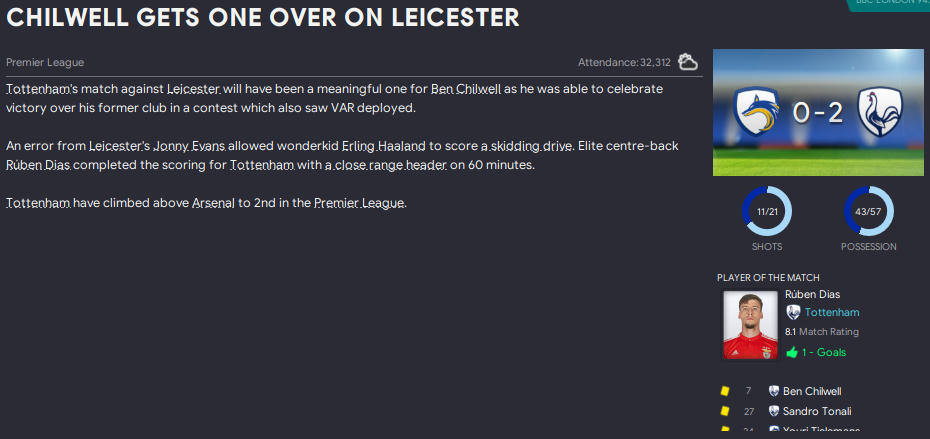The image size is (930, 439).
Task: Open Rúben Dias portrait photo
Action: [x=750, y=325]
